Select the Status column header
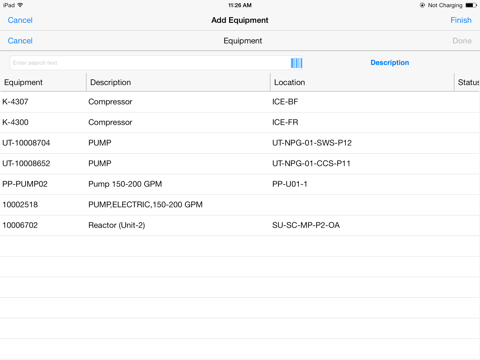Screen dimensions: 480x360 click(x=467, y=82)
